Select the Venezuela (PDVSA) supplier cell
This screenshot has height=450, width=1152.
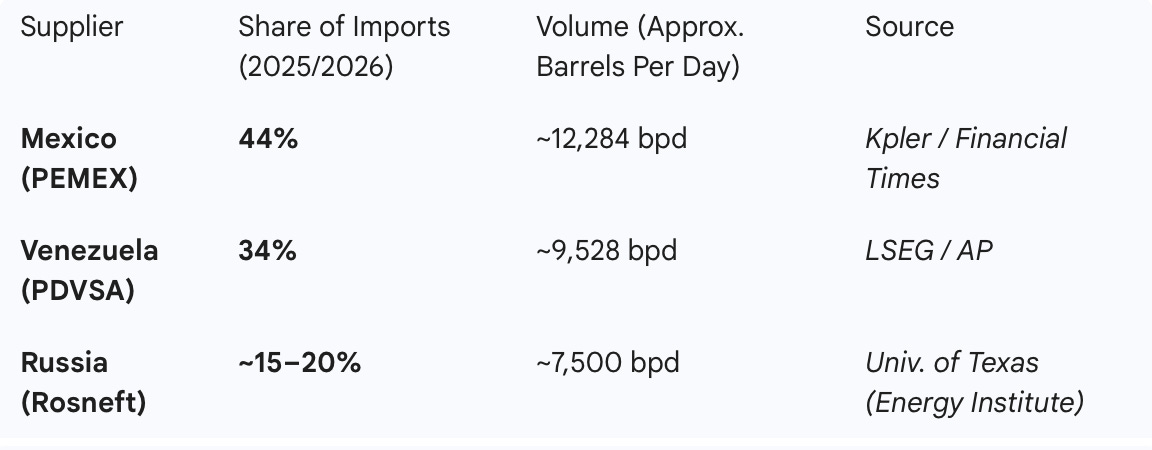point(89,271)
